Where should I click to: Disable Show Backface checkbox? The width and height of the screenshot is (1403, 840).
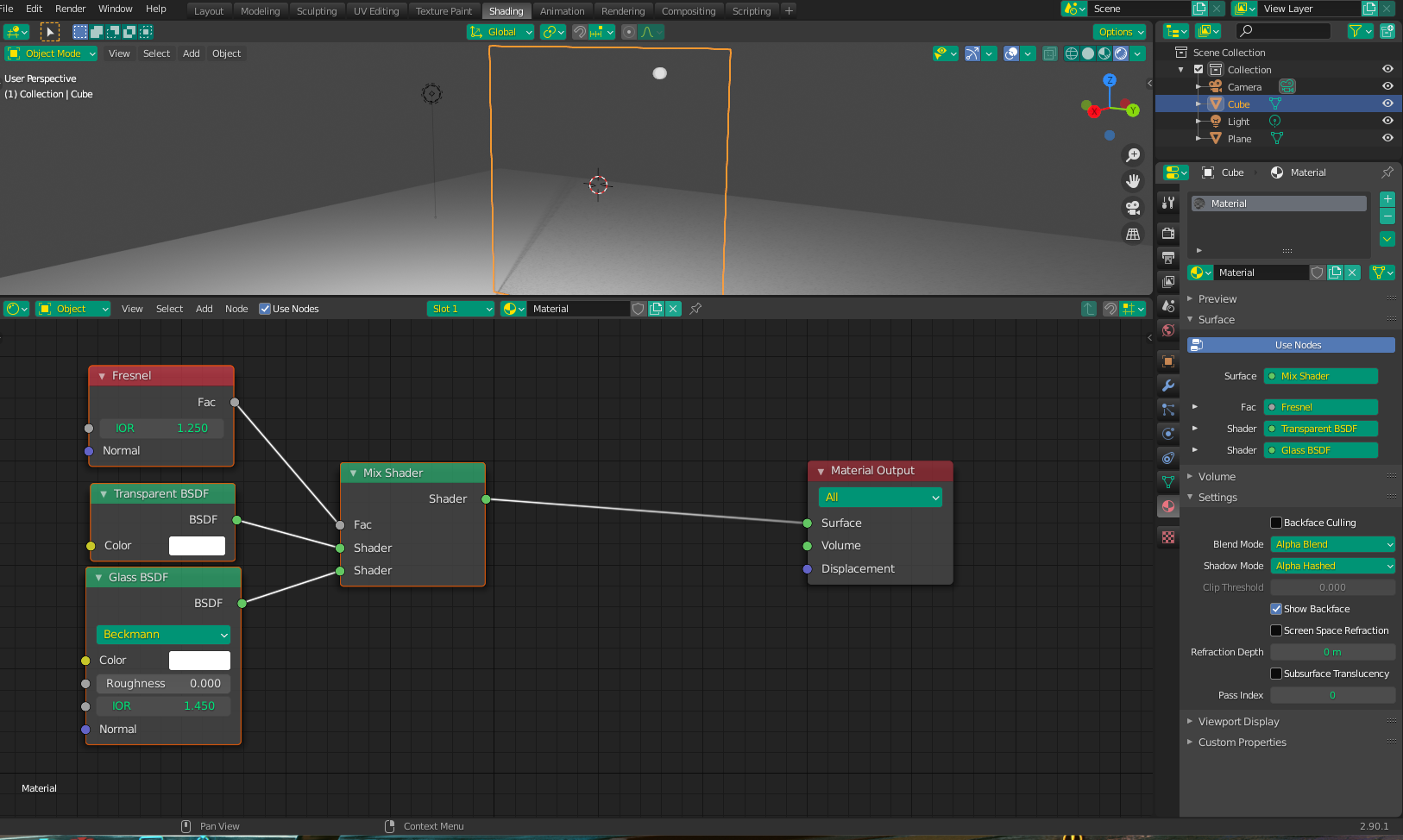[x=1276, y=609]
